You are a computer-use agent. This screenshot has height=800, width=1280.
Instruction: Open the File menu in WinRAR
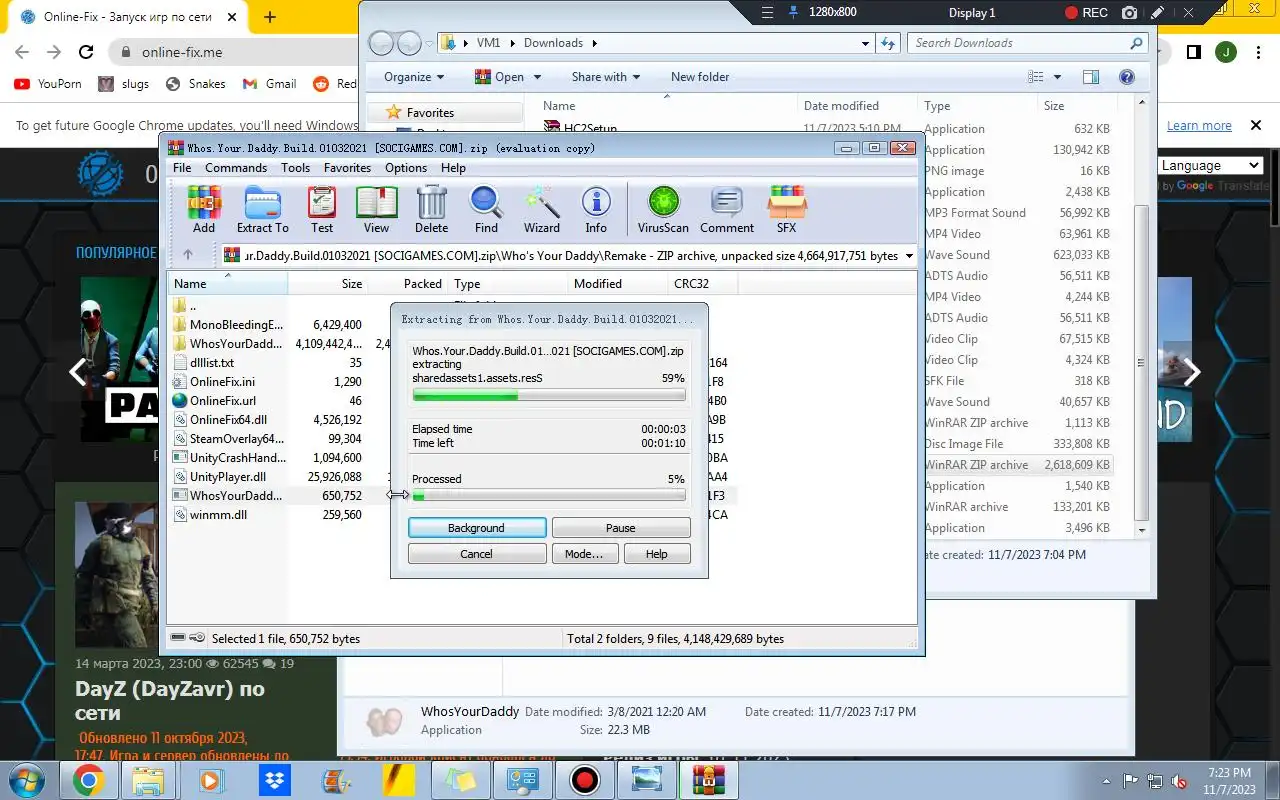(182, 168)
